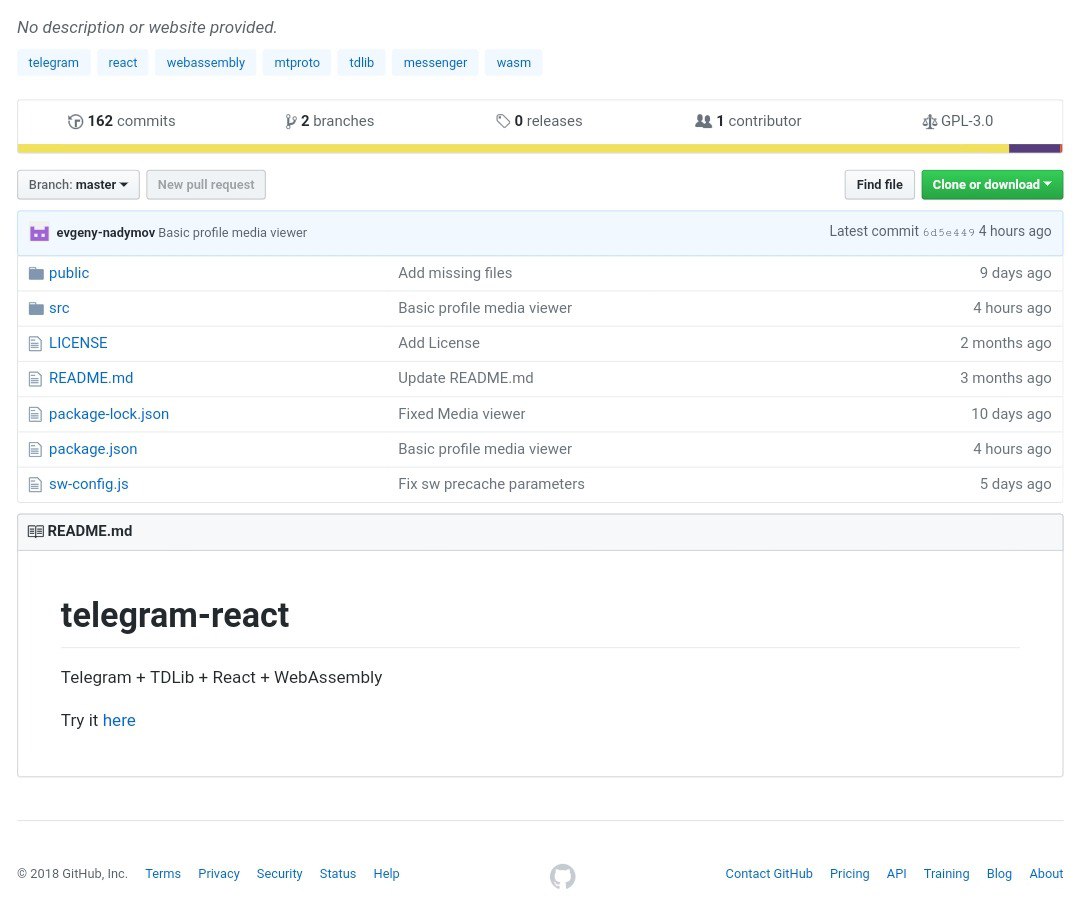Open the Training footer link
The image size is (1080, 915).
(x=946, y=874)
